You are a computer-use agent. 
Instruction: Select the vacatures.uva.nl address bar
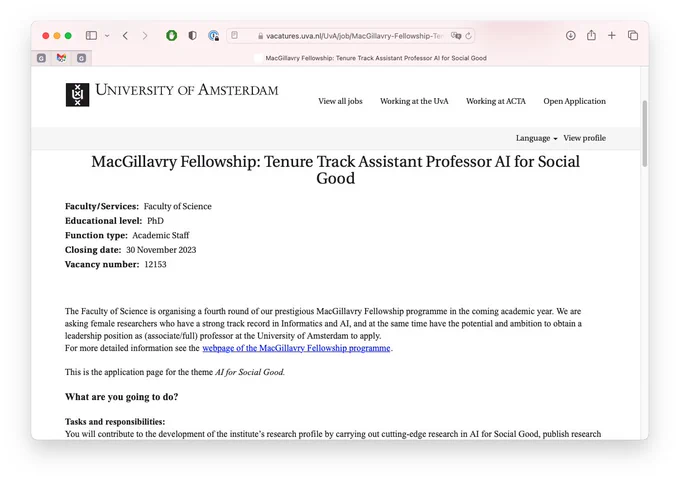350,36
